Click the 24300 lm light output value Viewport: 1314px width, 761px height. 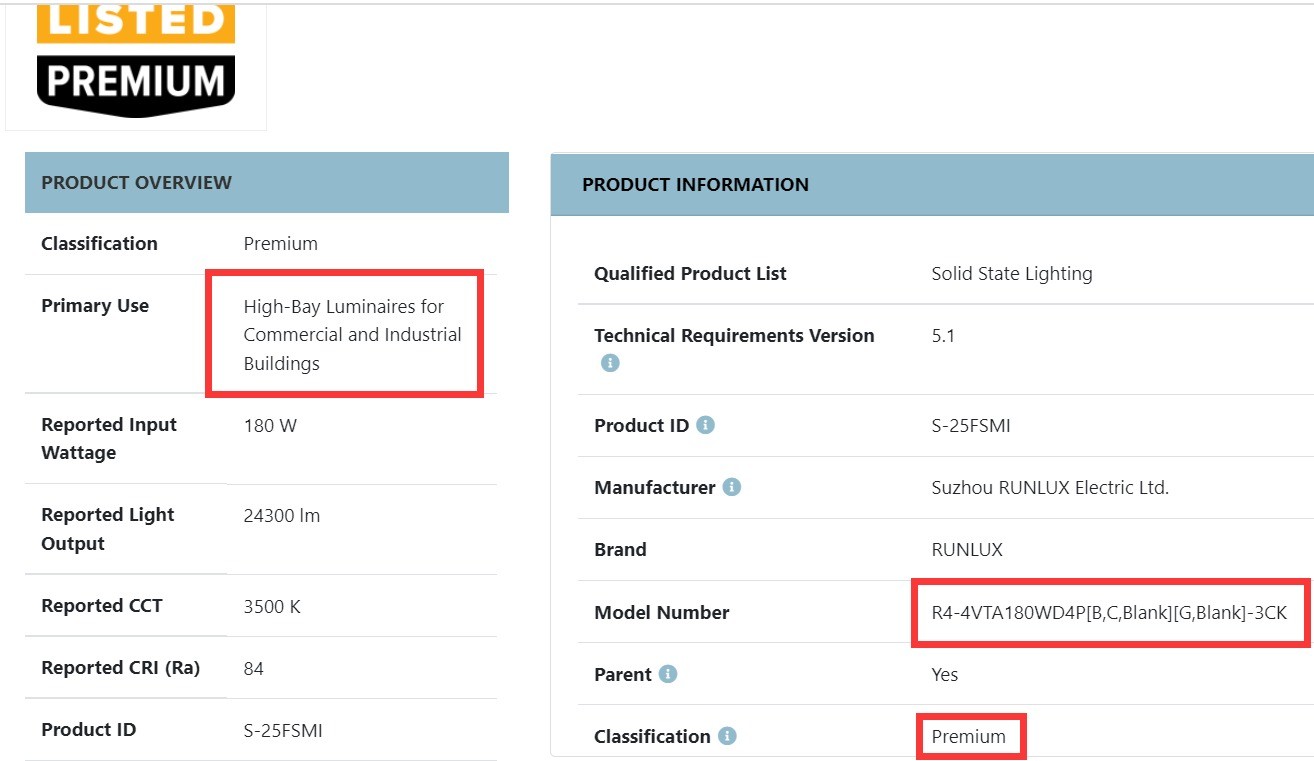click(x=281, y=516)
